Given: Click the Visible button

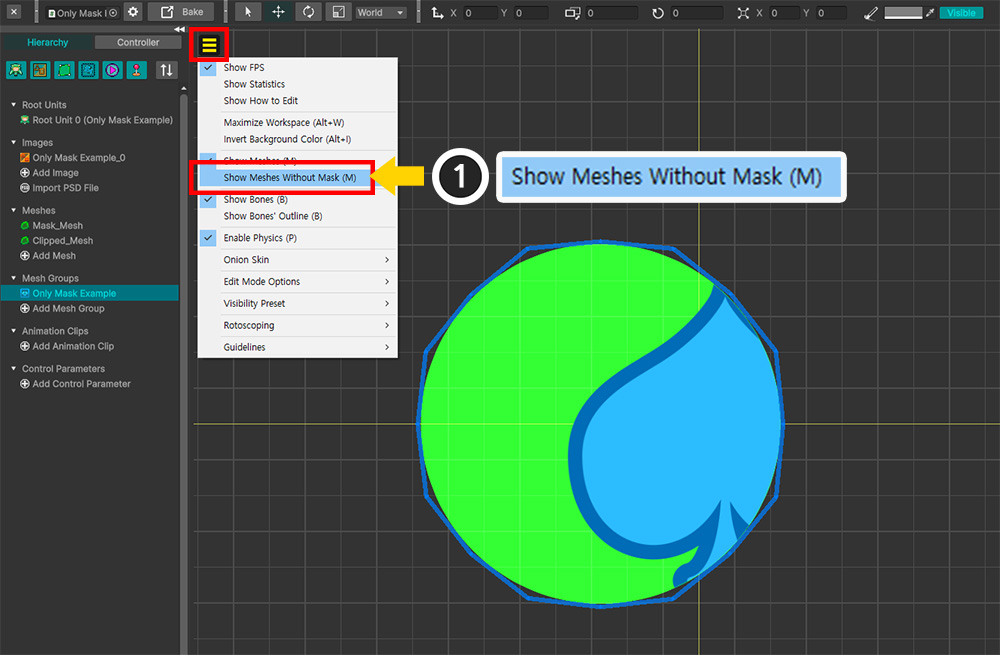Looking at the screenshot, I should pos(961,13).
